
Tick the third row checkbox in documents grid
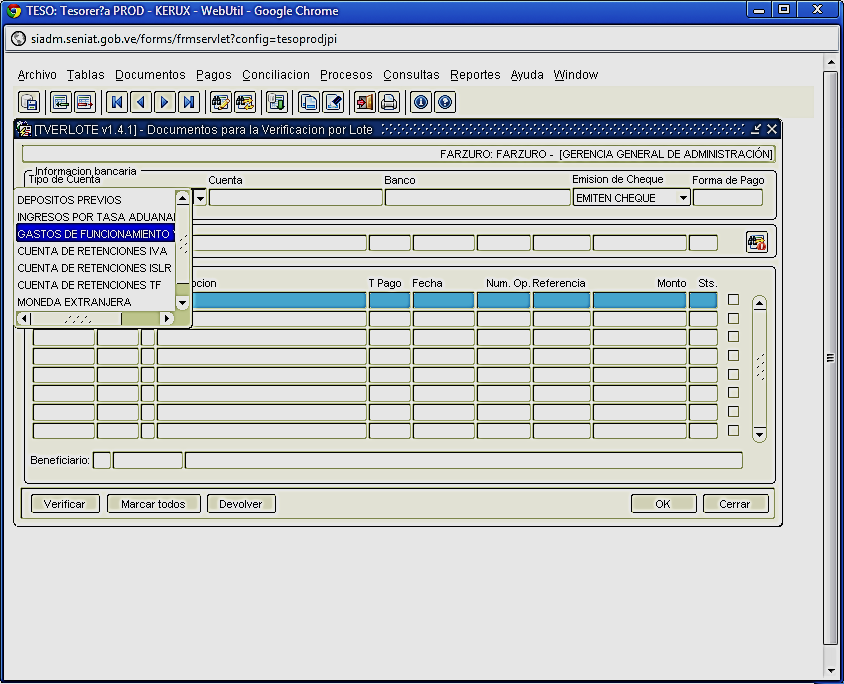tap(733, 337)
